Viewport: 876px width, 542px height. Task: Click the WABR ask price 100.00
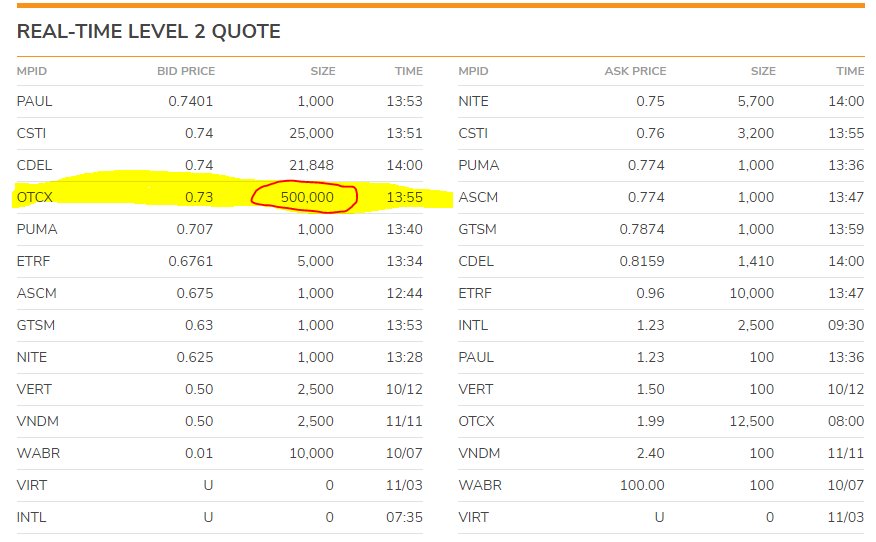point(642,485)
